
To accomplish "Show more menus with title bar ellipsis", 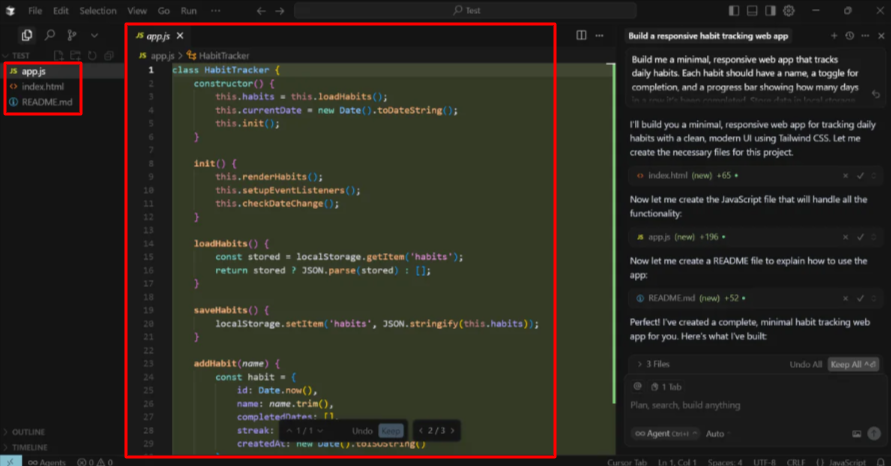I will [x=215, y=11].
